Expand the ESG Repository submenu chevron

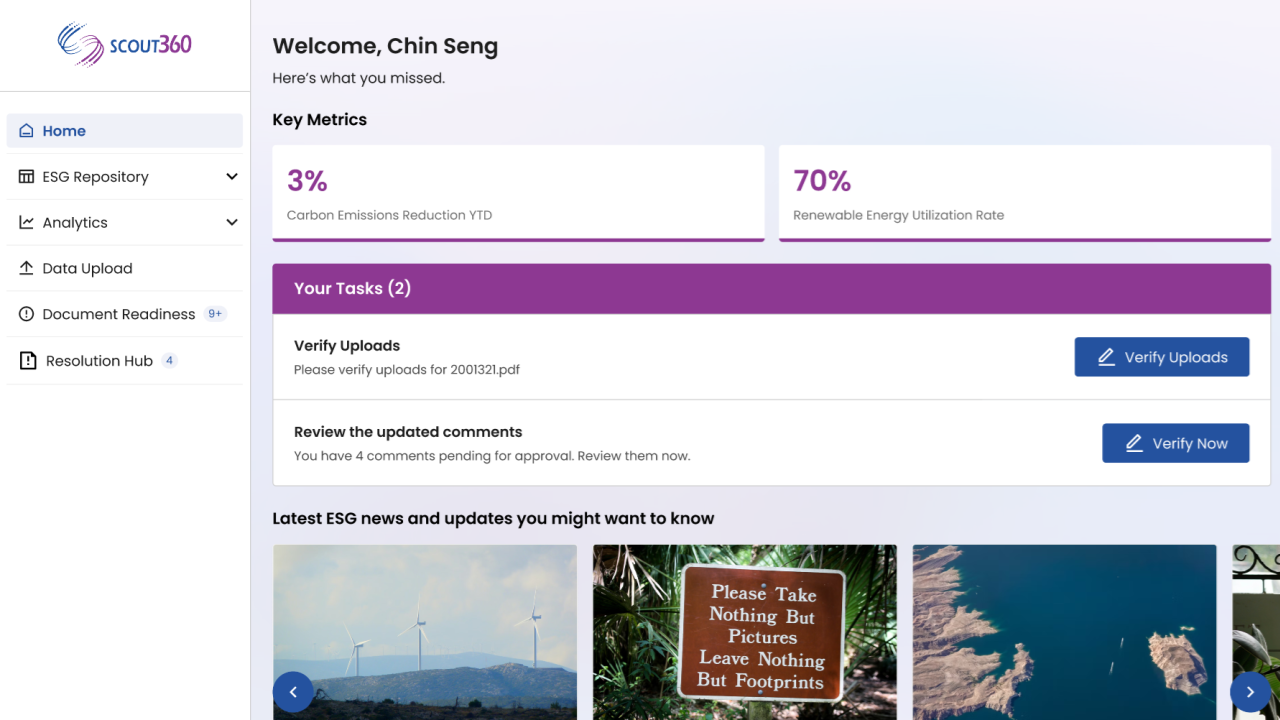pyautogui.click(x=232, y=177)
